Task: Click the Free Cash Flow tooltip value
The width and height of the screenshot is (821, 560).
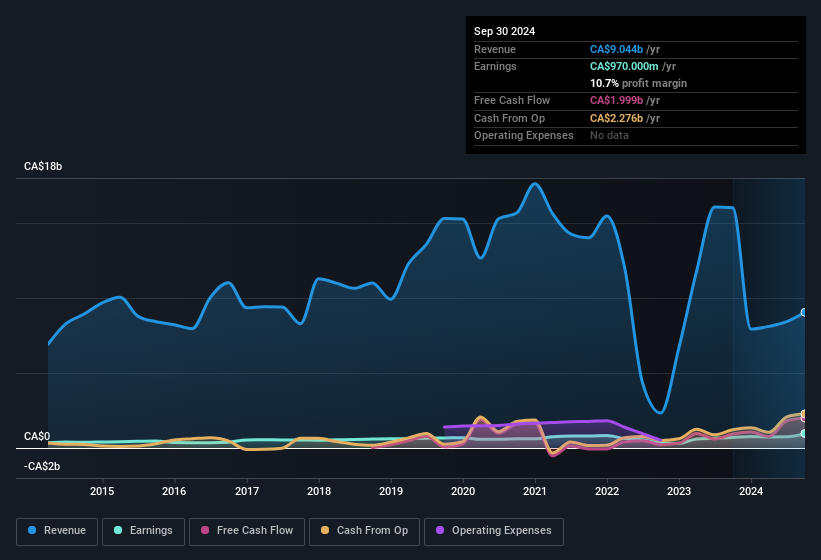Action: pos(617,100)
